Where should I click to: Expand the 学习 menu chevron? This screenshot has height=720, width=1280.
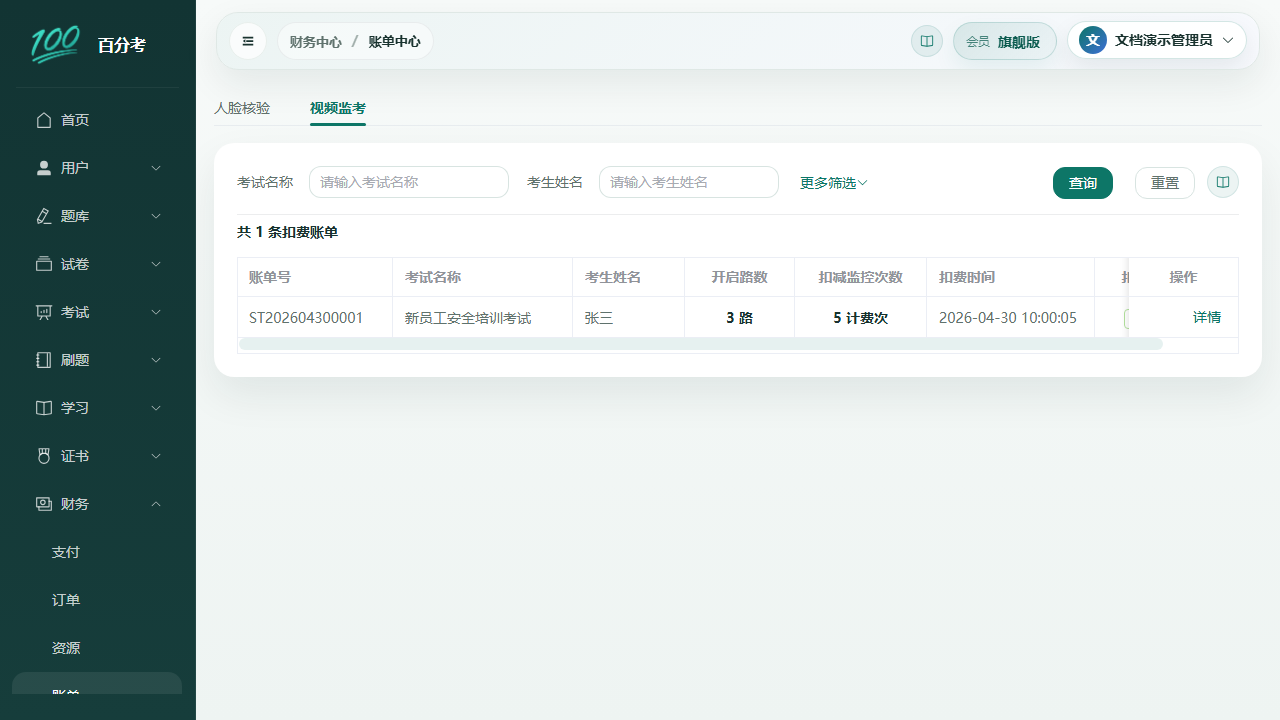(156, 408)
